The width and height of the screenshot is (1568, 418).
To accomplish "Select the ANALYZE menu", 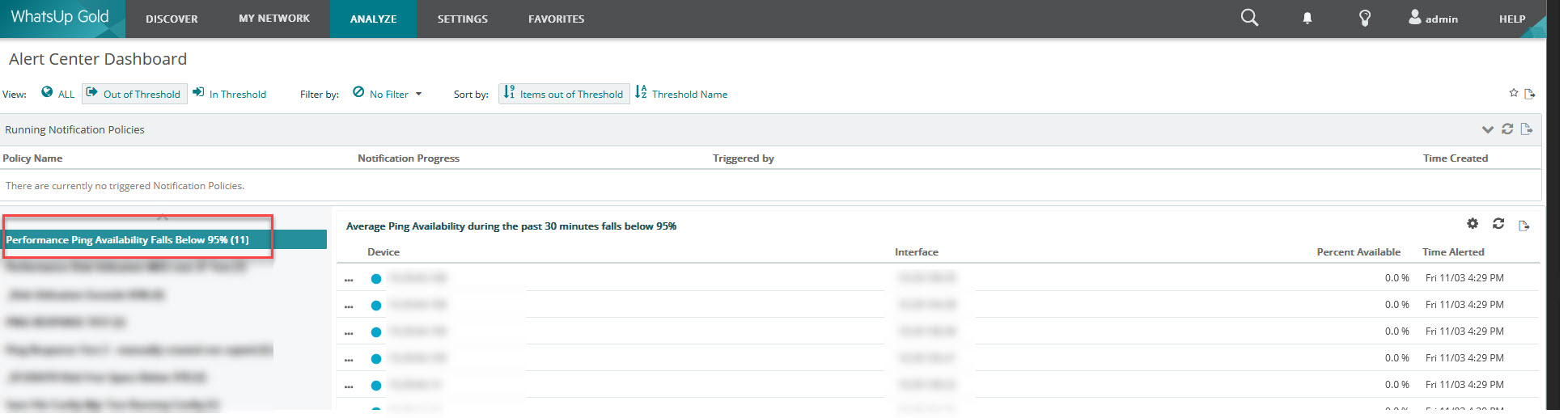I will coord(373,19).
